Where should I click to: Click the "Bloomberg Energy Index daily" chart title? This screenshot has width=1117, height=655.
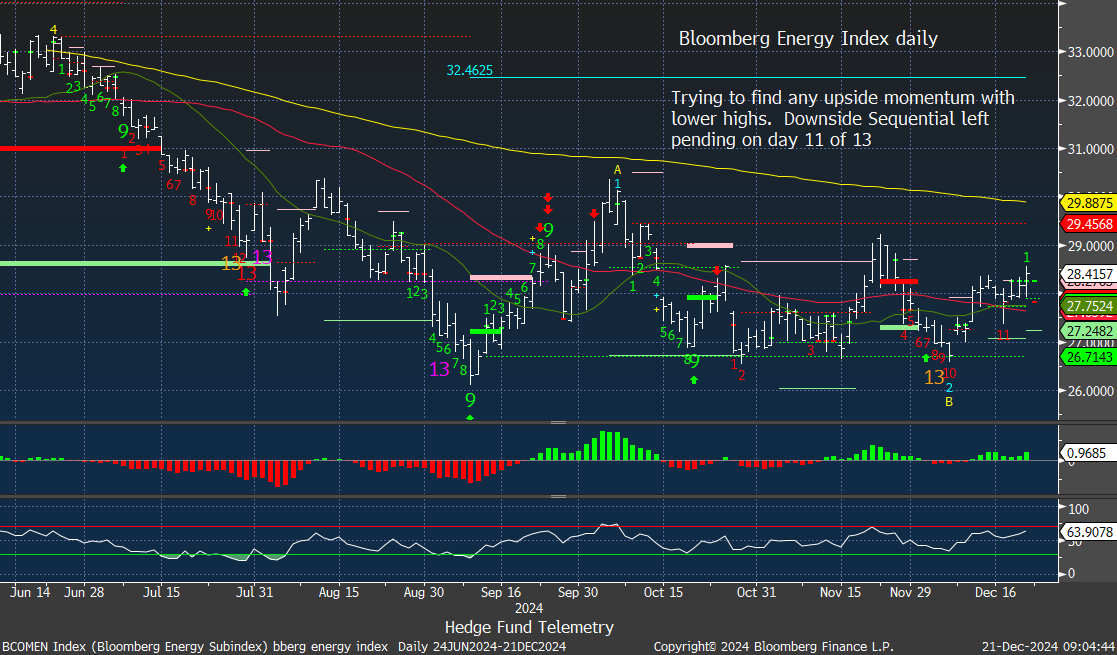click(x=808, y=38)
